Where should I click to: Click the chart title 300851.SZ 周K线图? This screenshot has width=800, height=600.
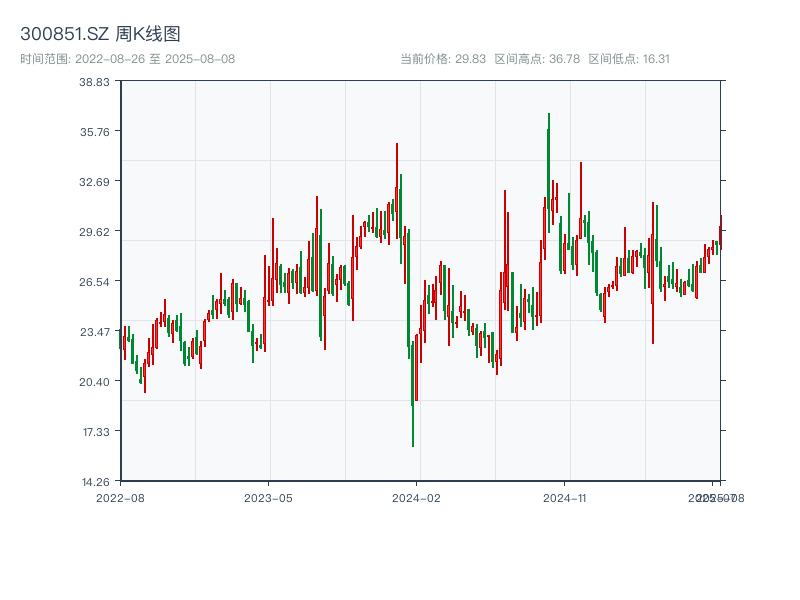(x=100, y=34)
